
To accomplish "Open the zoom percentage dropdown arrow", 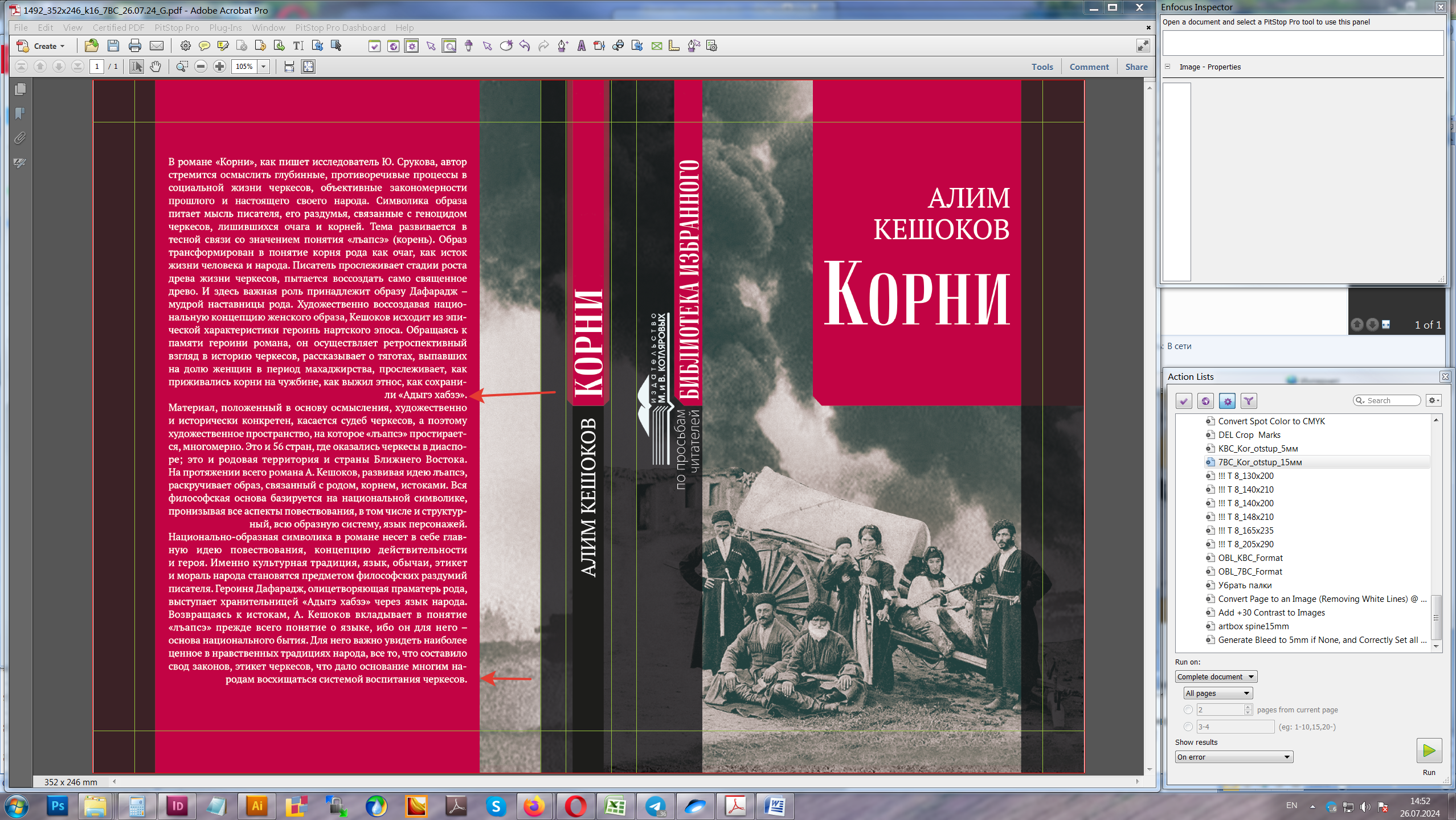I will 264,67.
